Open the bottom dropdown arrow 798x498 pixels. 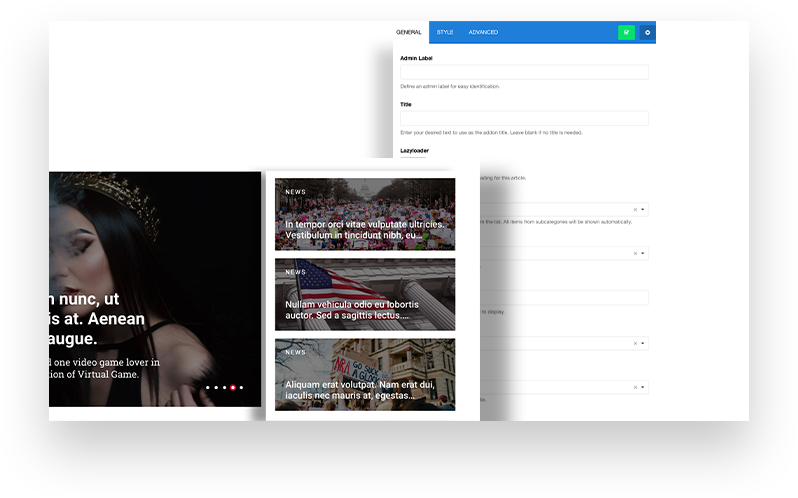pyautogui.click(x=643, y=387)
